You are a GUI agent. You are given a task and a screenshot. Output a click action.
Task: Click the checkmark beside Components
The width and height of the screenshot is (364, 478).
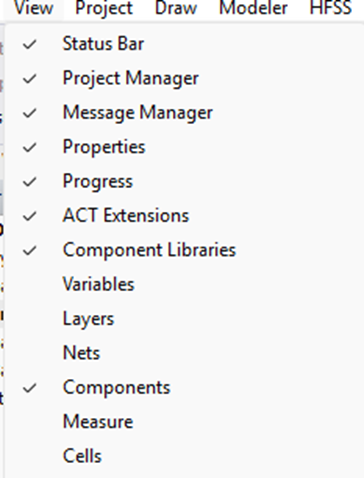coord(30,388)
